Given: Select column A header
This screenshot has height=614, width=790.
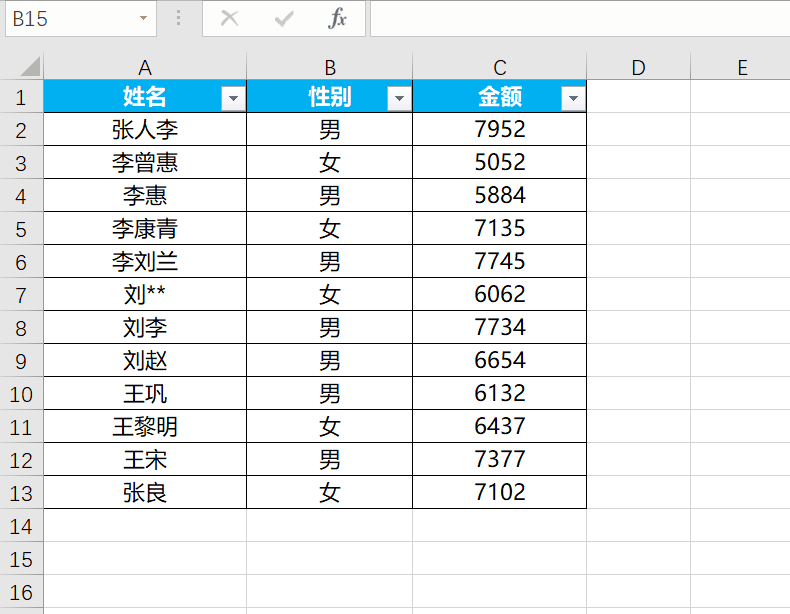Looking at the screenshot, I should pos(145,67).
